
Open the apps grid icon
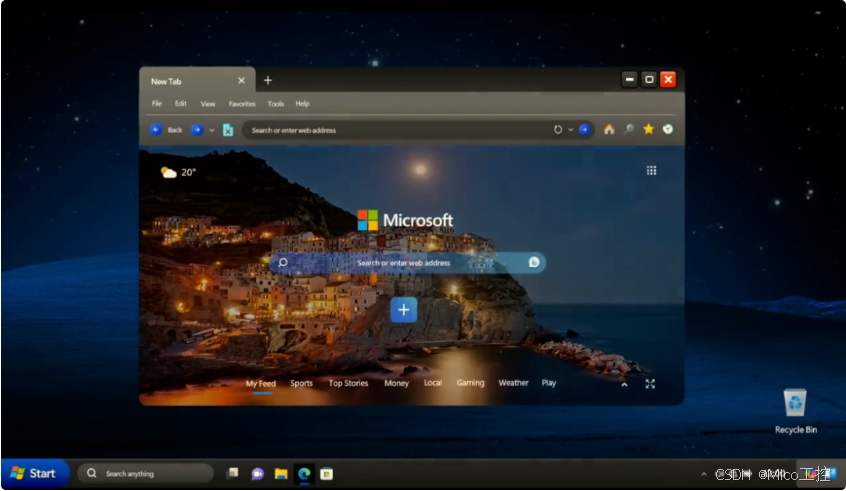(x=651, y=171)
